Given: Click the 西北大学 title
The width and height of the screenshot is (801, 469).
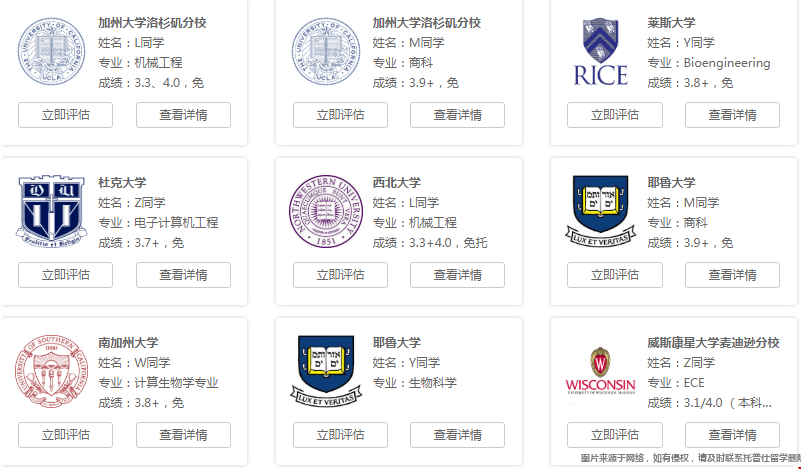Looking at the screenshot, I should point(396,183).
